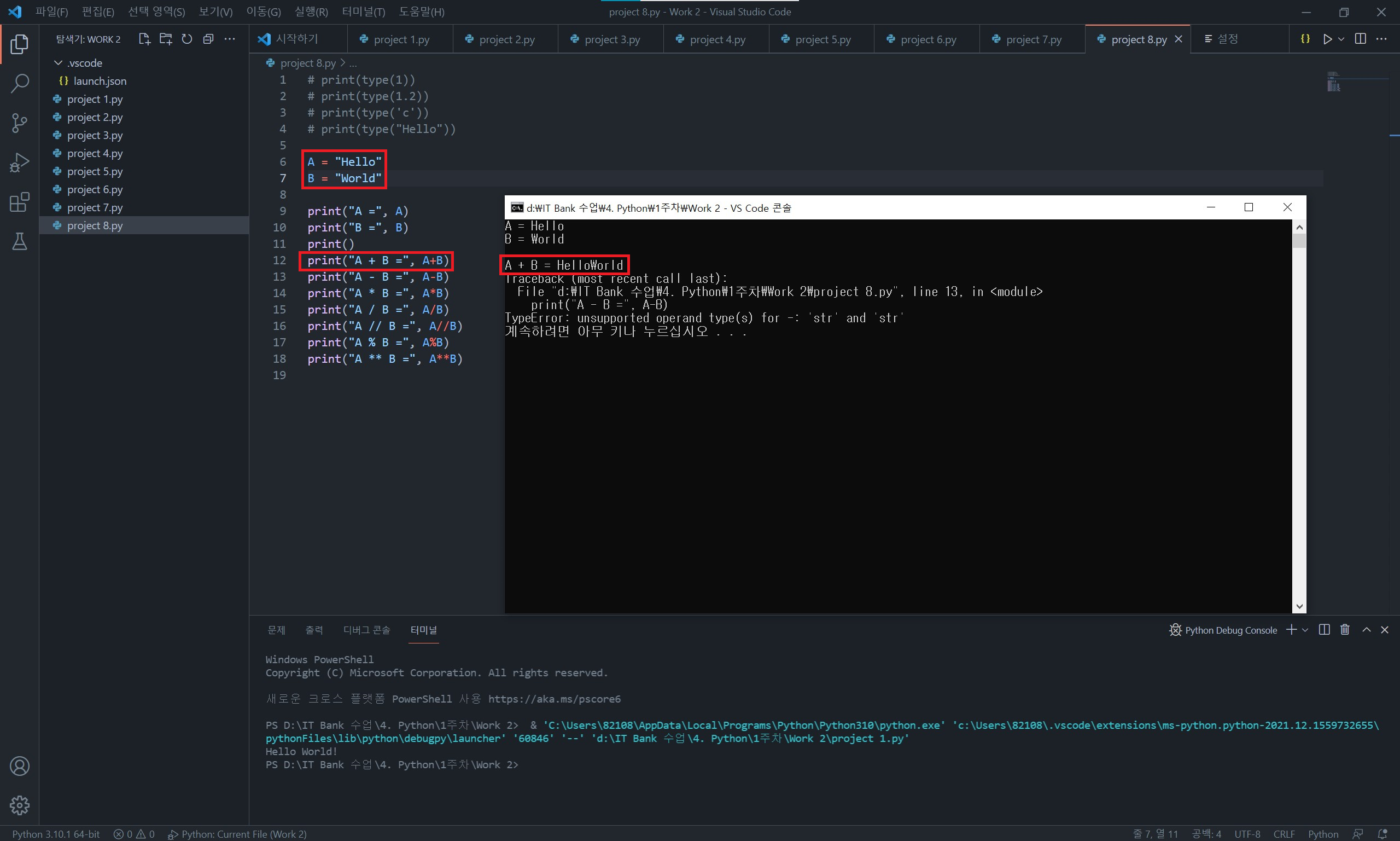The image size is (1400, 841).
Task: Open the Testing flask icon view
Action: coord(19,242)
